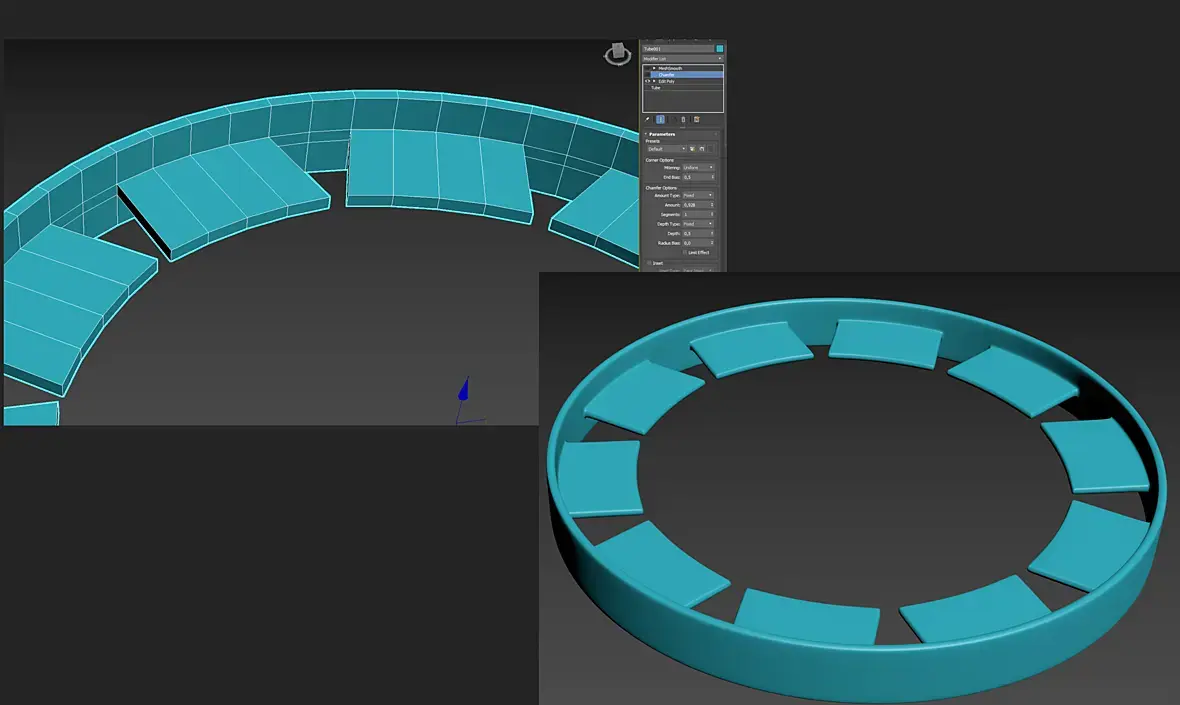Click the Pin Stack icon
Image resolution: width=1180 pixels, height=705 pixels.
(647, 120)
